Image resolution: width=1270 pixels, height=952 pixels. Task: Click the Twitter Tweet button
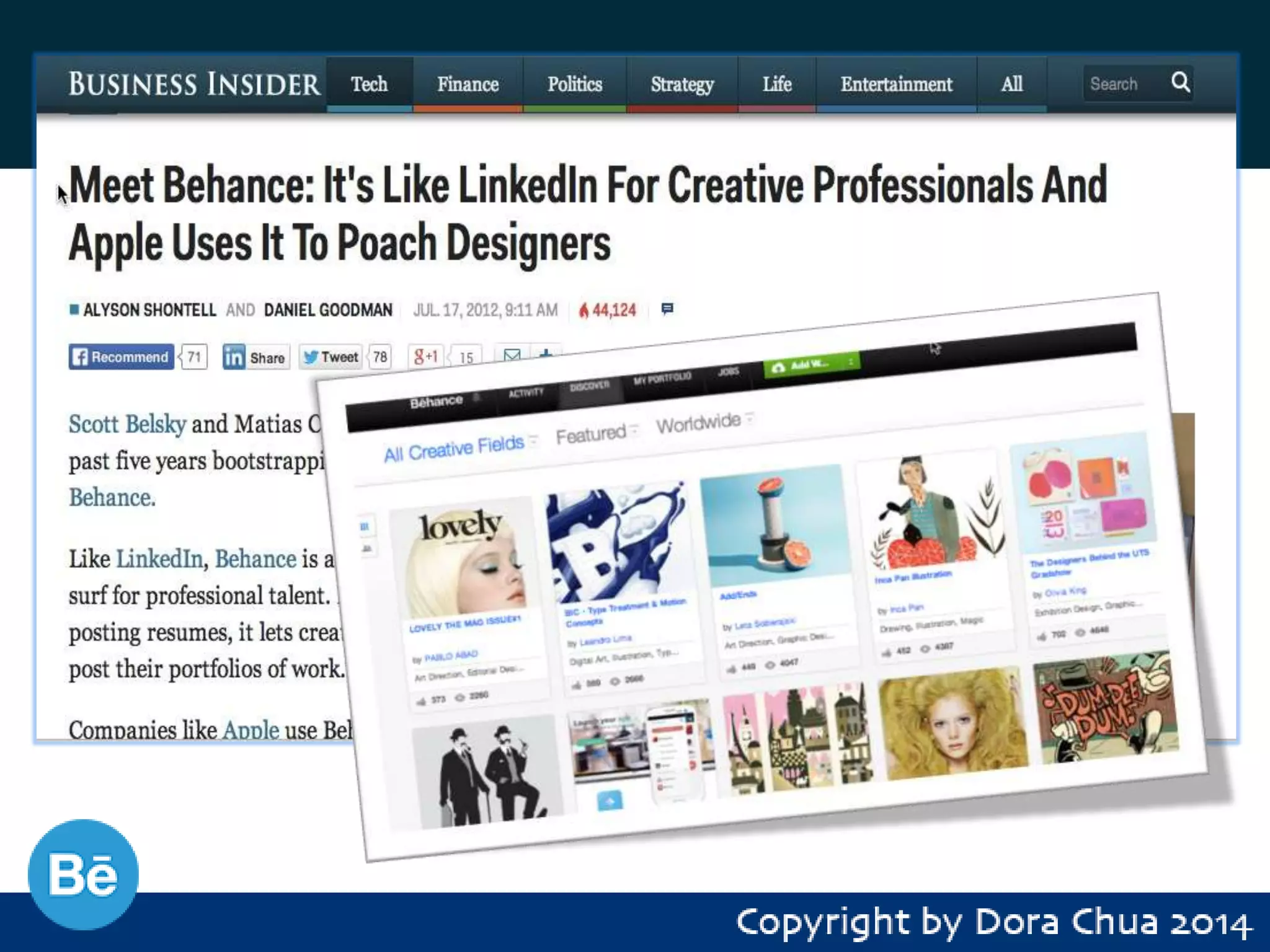[x=331, y=357]
